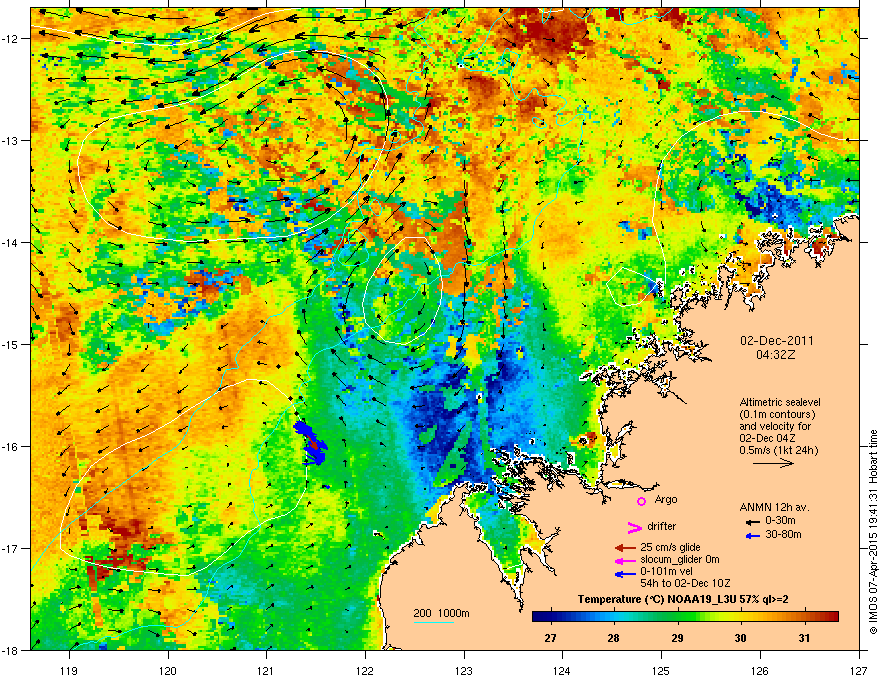Screen dimensions: 880x680
Task: Click the longitude 125 axis label
Action: [661, 670]
